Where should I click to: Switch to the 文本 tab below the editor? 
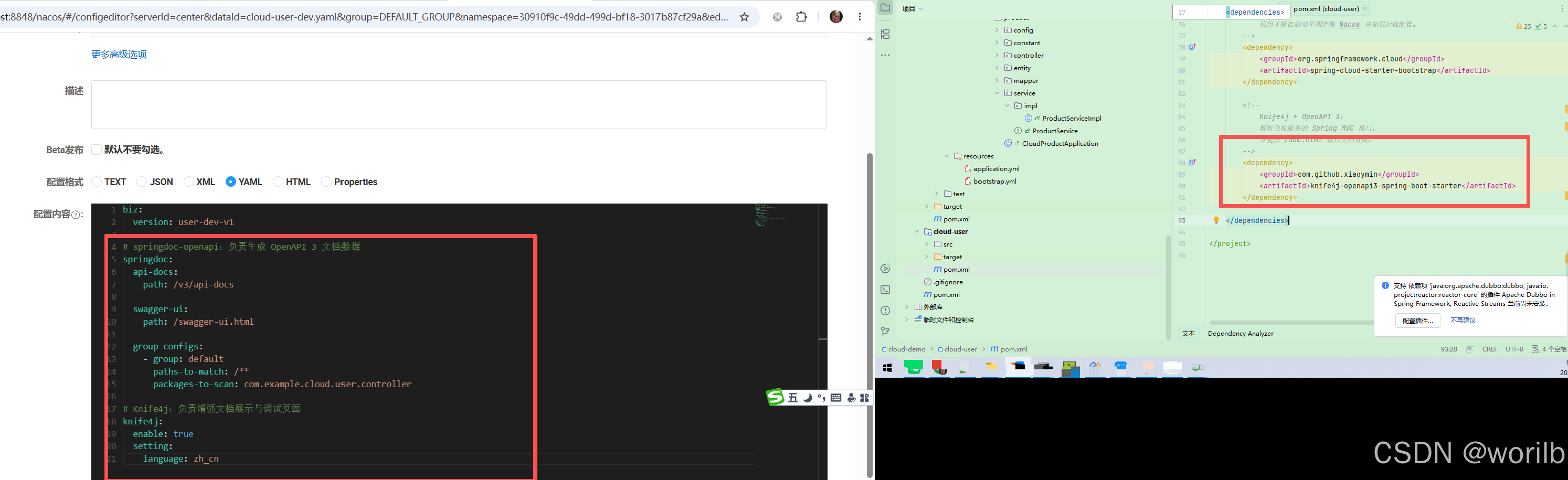(x=1188, y=334)
